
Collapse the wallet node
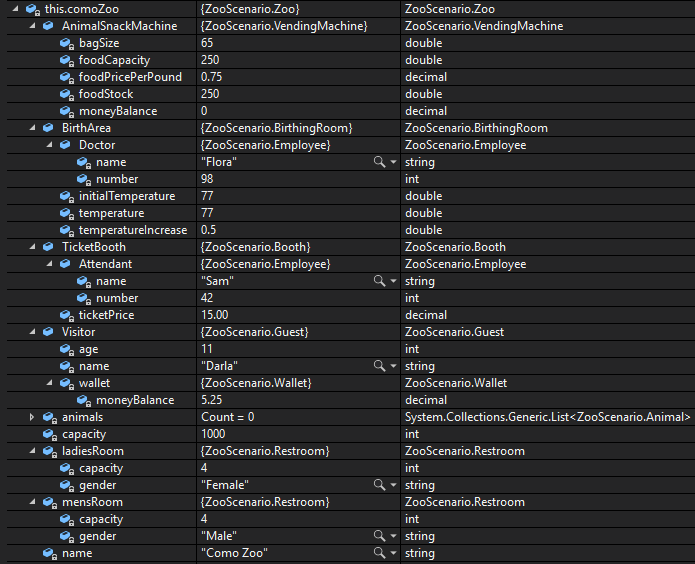coord(50,383)
